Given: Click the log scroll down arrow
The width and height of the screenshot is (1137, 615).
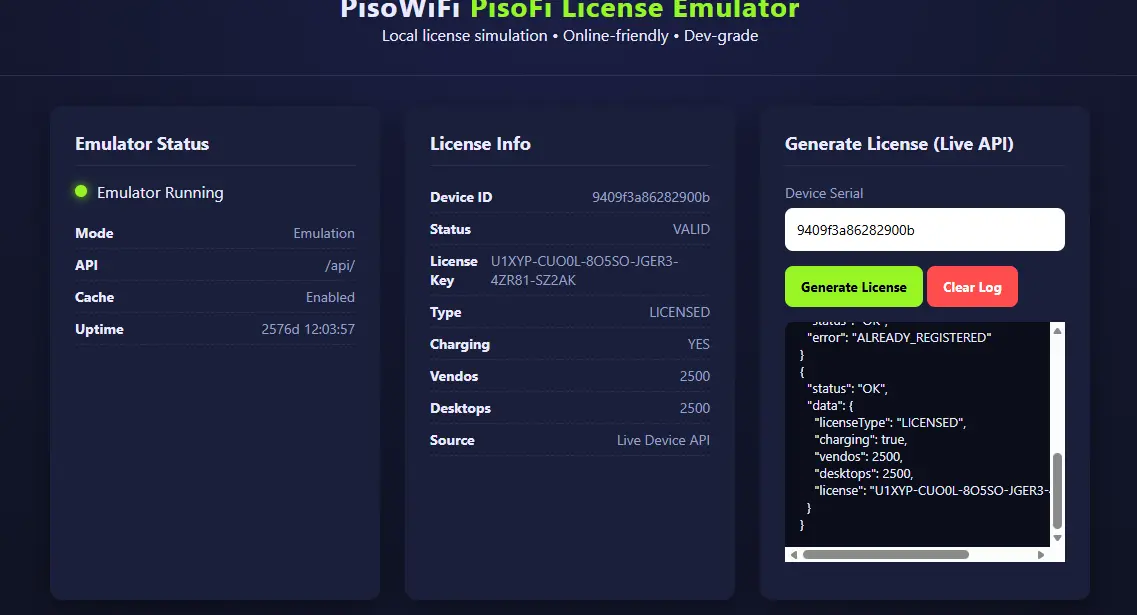Looking at the screenshot, I should pyautogui.click(x=1057, y=538).
